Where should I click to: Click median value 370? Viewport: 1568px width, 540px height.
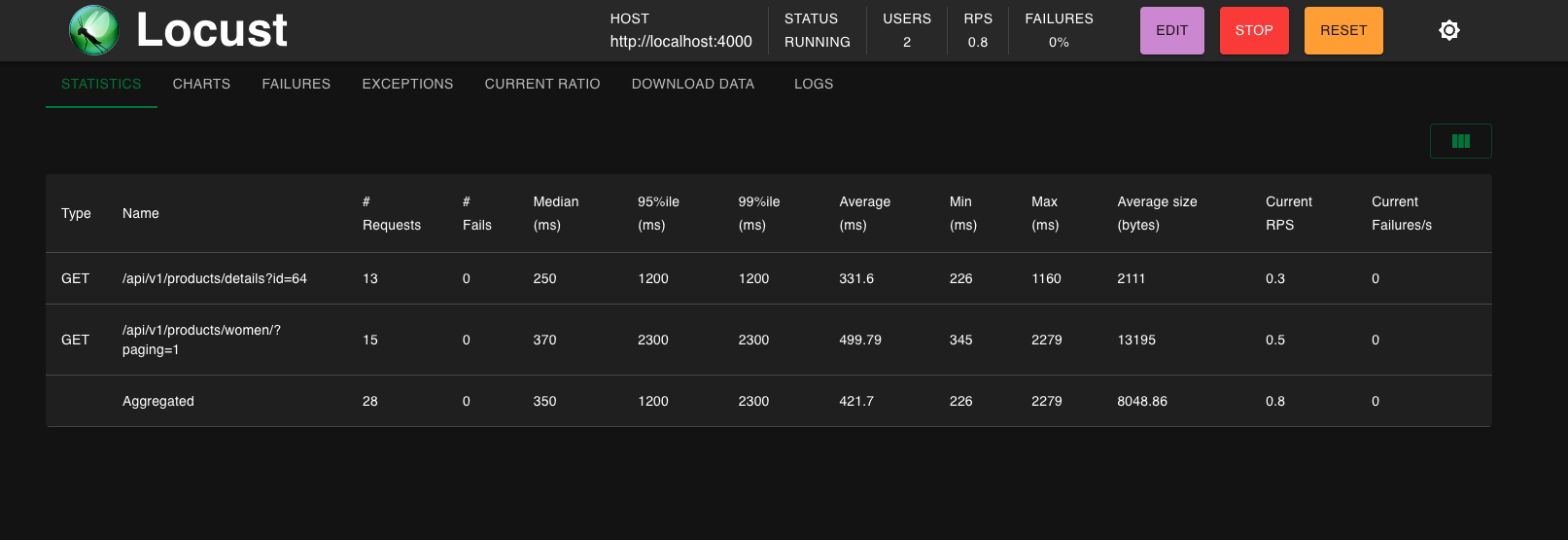pos(545,340)
